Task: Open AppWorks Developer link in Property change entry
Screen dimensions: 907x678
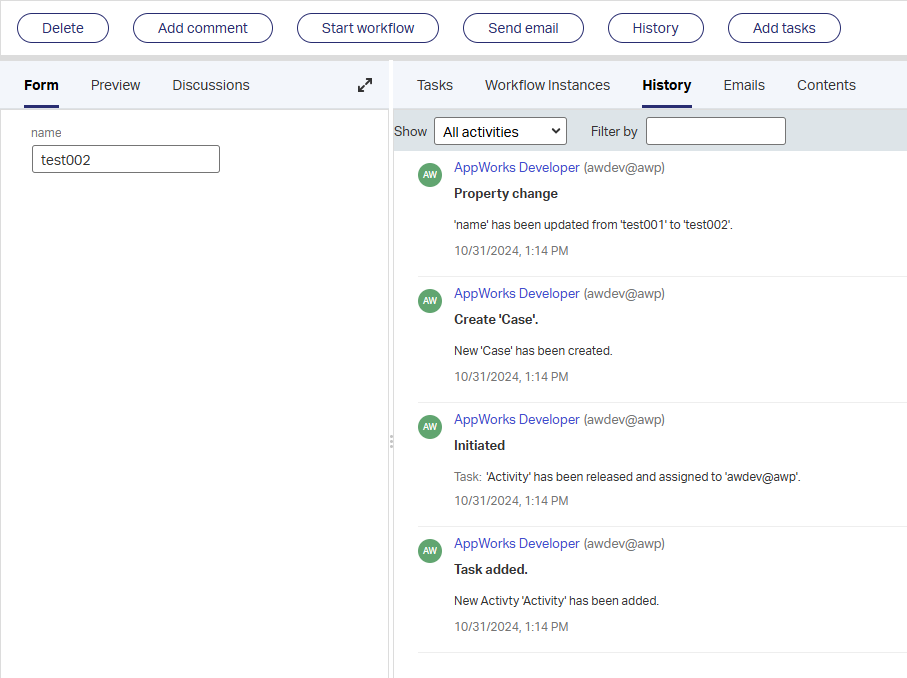Action: coord(516,167)
